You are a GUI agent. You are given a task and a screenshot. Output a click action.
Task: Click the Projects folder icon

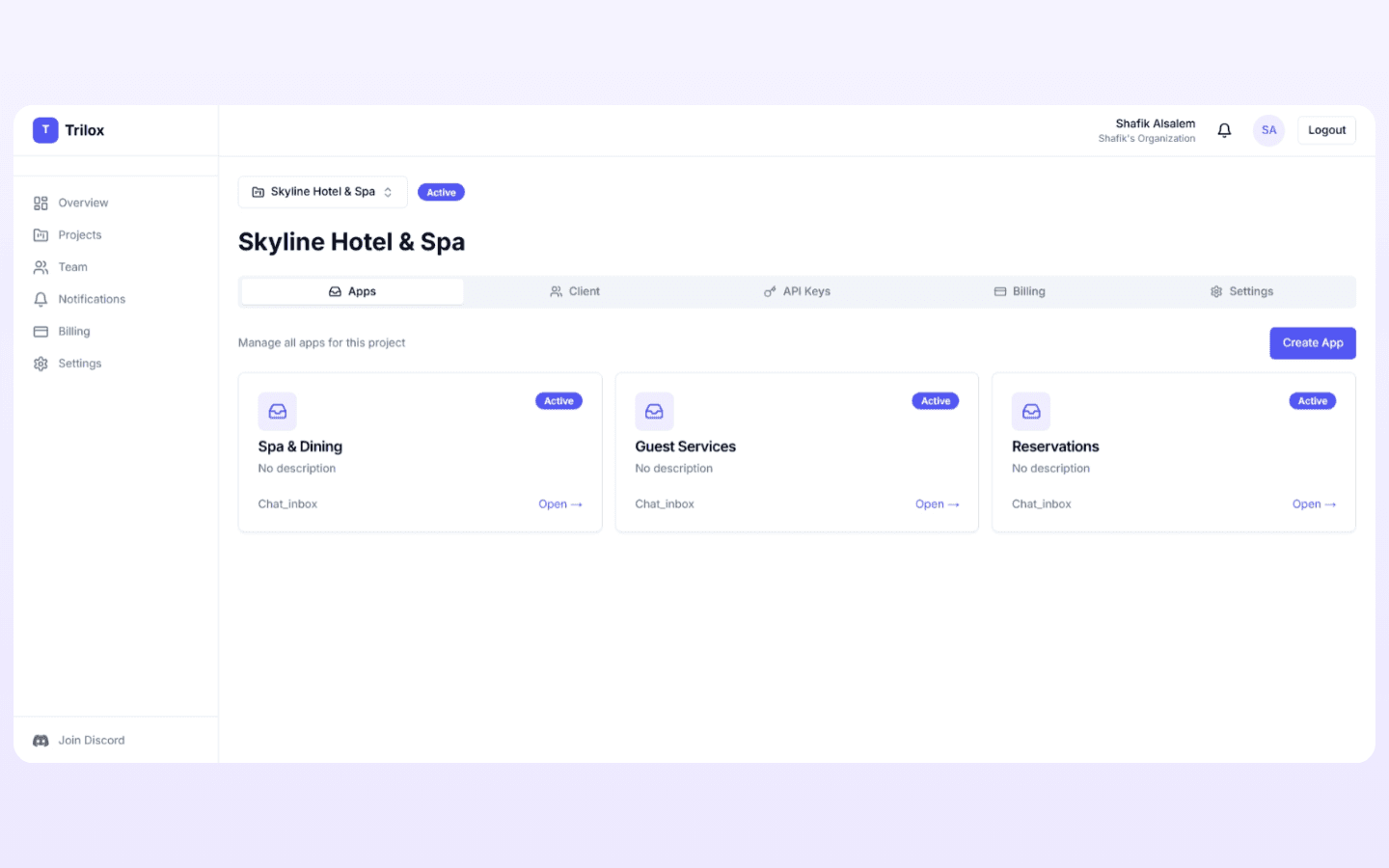tap(41, 234)
